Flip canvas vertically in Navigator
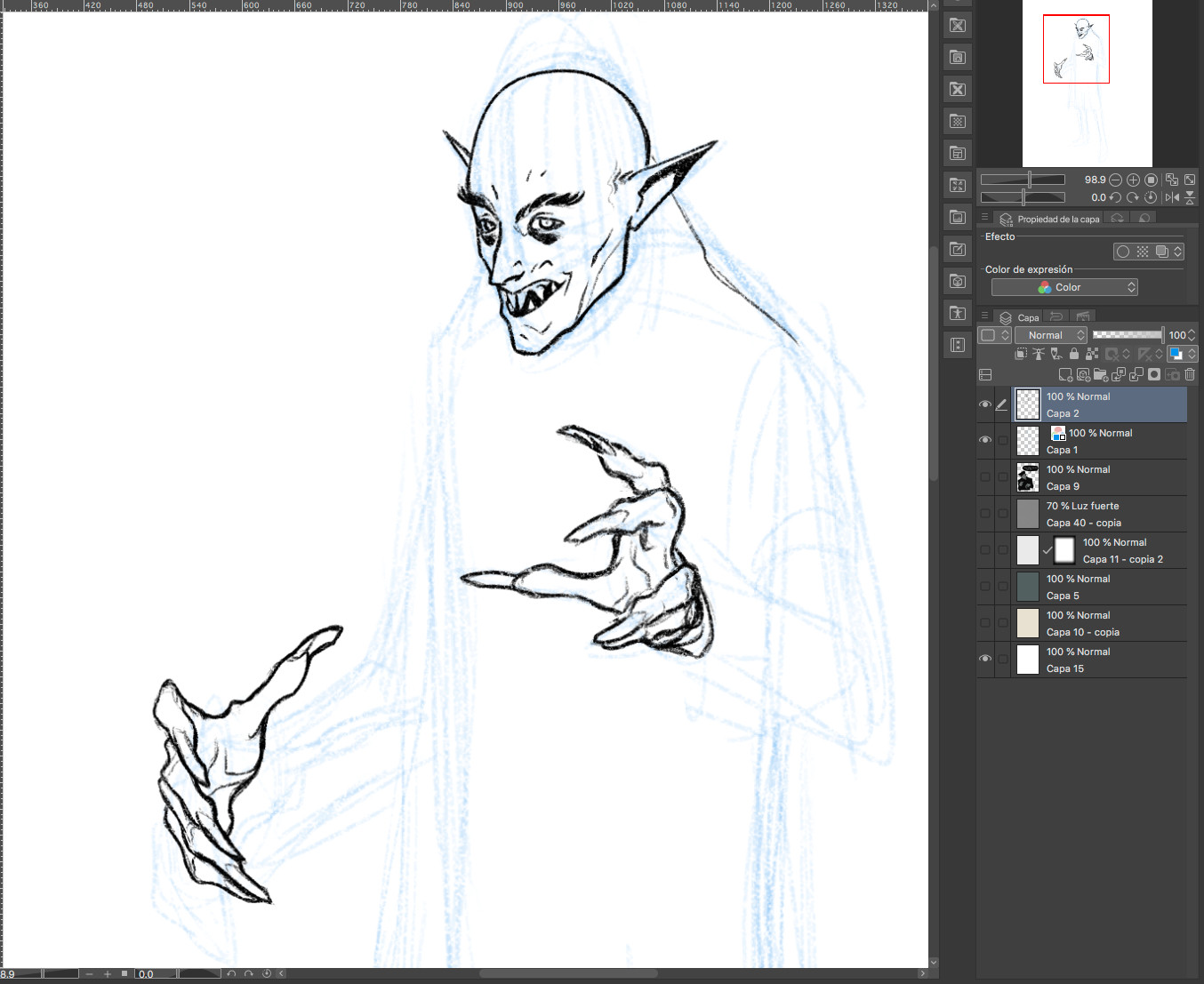The height and width of the screenshot is (984, 1204). [1190, 197]
